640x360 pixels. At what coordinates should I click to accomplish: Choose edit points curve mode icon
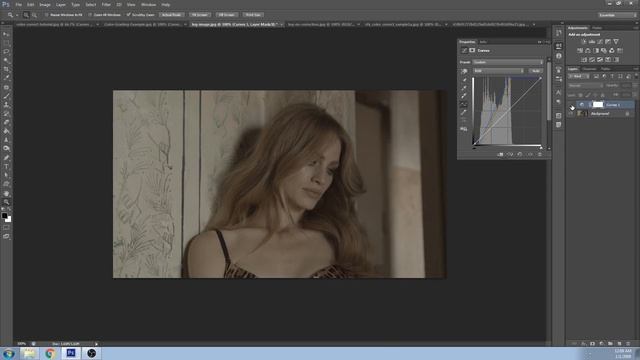click(x=464, y=104)
